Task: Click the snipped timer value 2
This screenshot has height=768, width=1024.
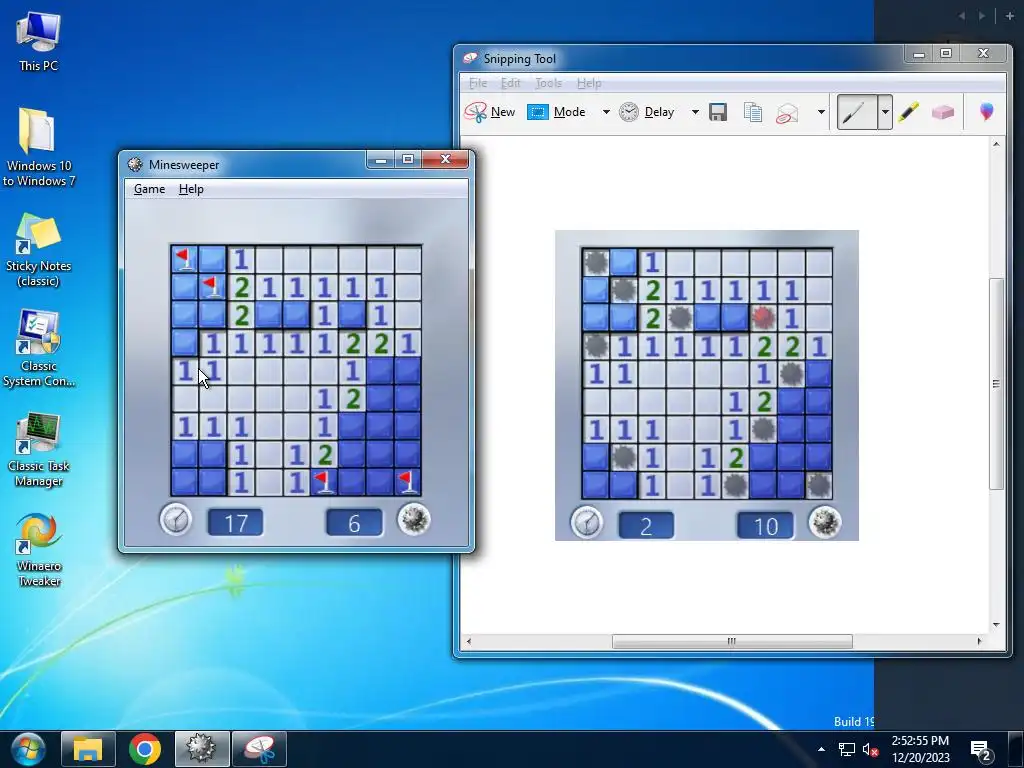Action: click(646, 525)
